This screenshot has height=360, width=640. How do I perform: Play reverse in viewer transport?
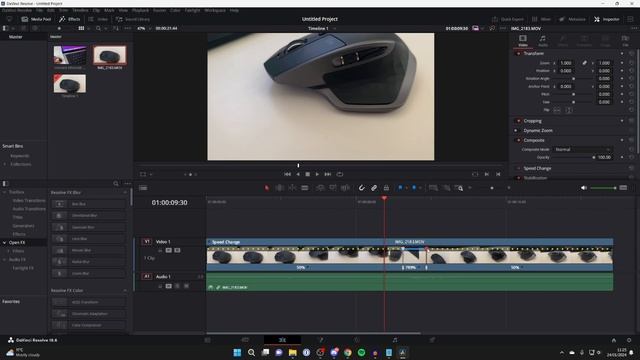298,174
